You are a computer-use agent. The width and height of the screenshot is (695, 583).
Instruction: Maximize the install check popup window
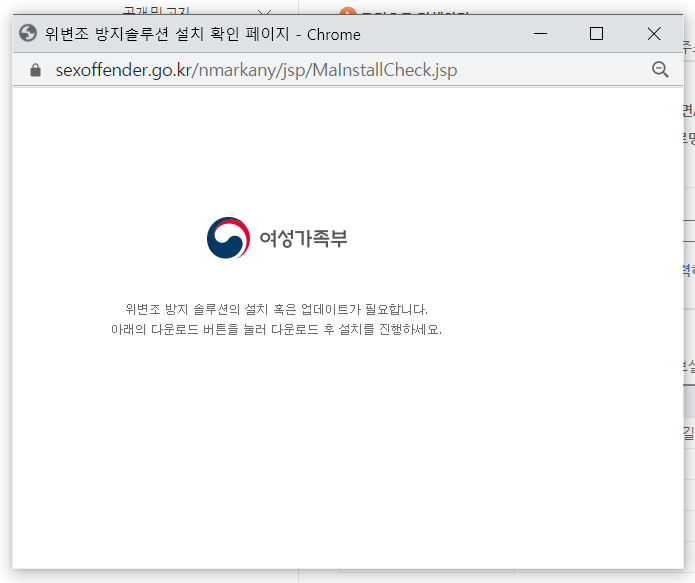coord(596,34)
